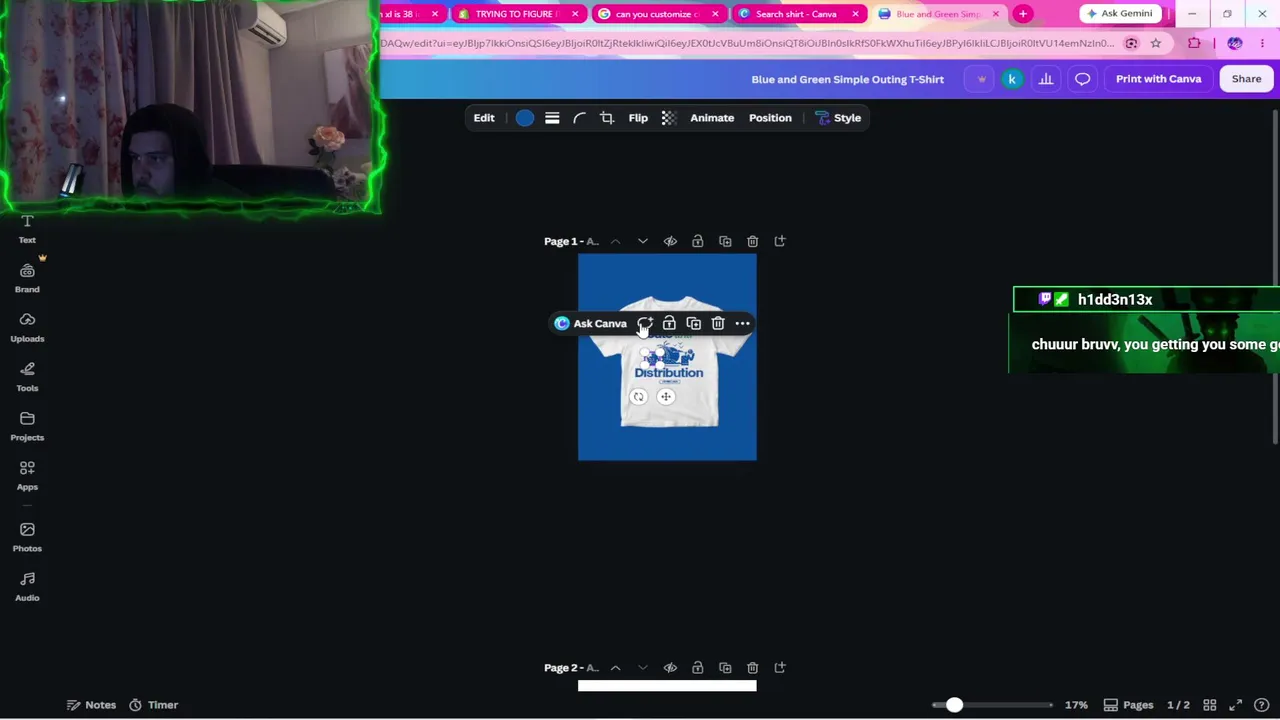Add a new page after Page 1
This screenshot has width=1280, height=720.
(780, 241)
